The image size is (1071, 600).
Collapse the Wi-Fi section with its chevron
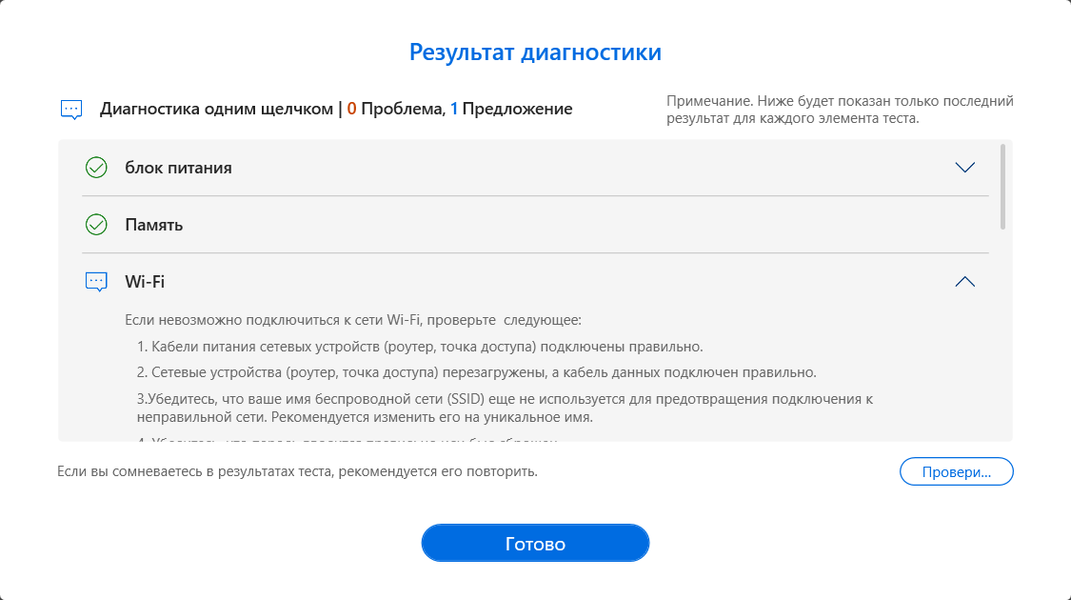pyautogui.click(x=964, y=282)
